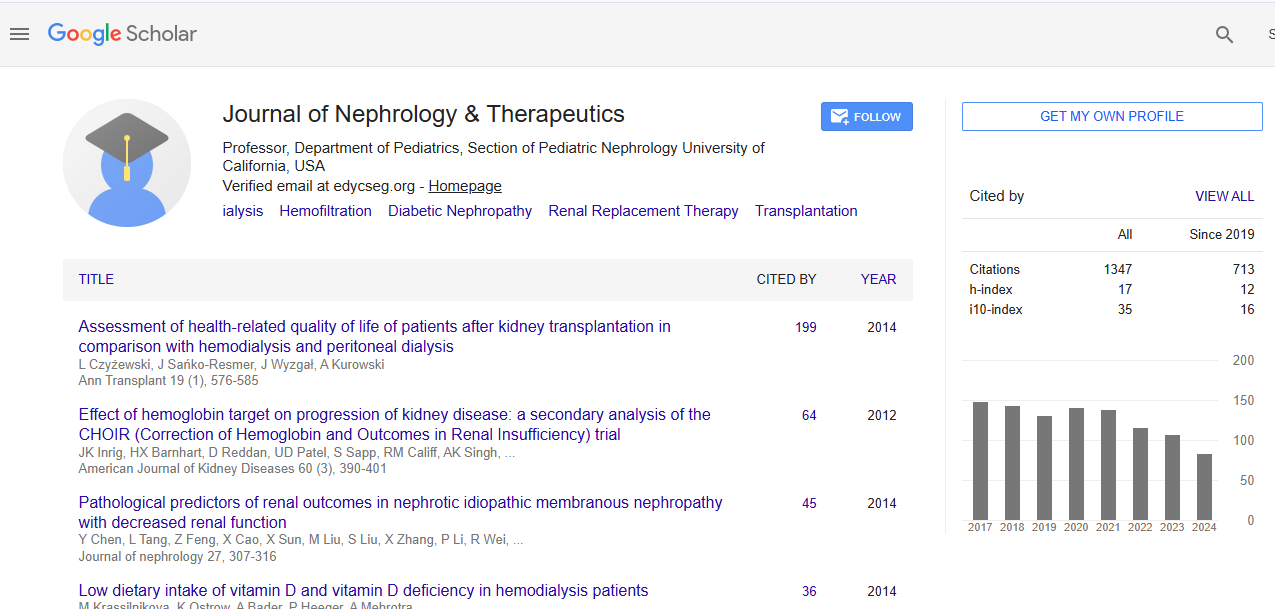This screenshot has height=609, width=1275.
Task: Click the Google Scholar logo
Action: click(x=122, y=34)
